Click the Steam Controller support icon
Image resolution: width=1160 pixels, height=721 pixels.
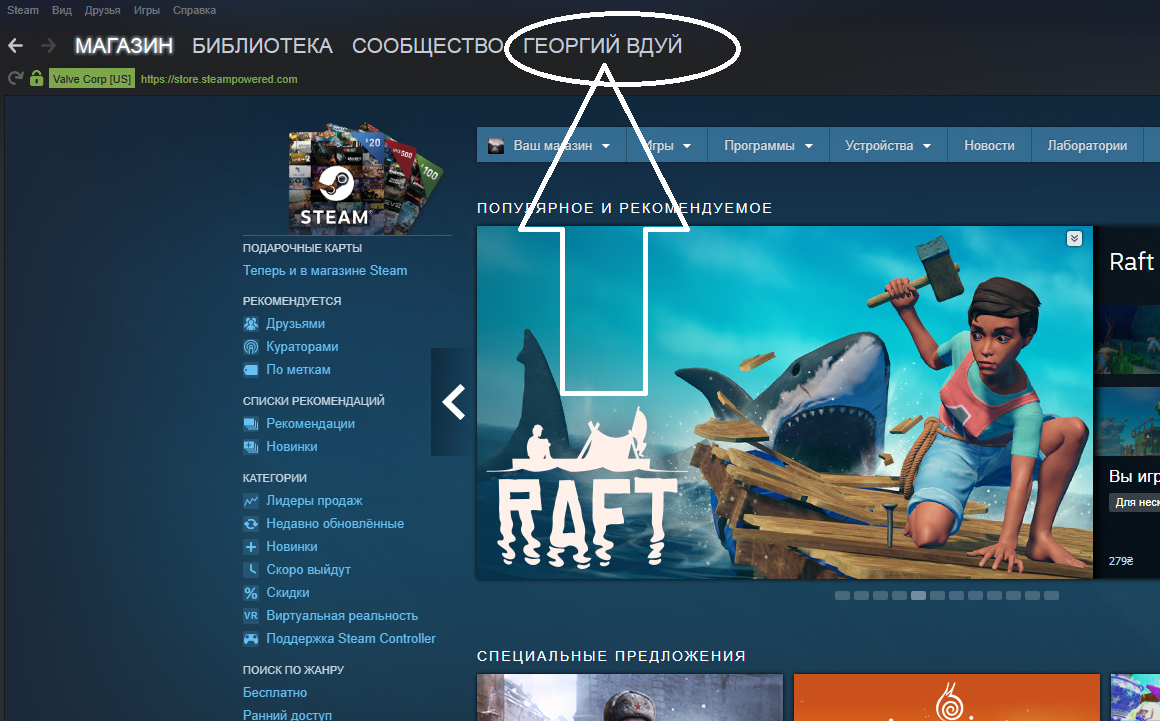tap(251, 639)
